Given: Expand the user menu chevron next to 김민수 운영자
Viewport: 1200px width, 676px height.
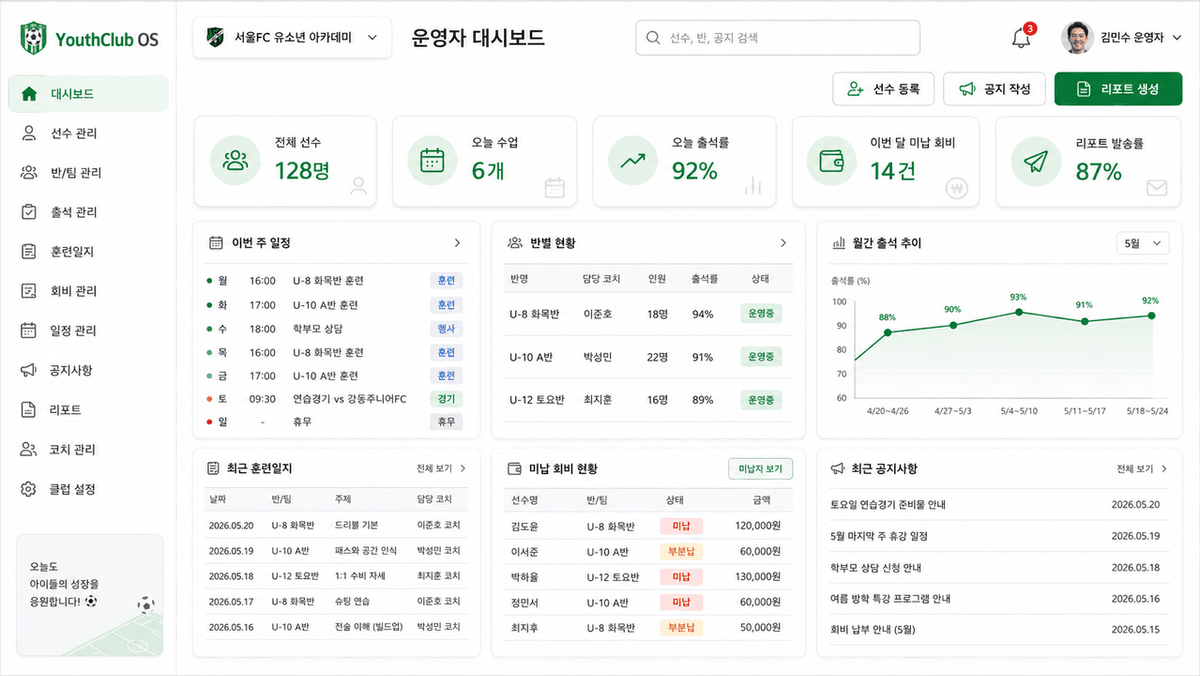Looking at the screenshot, I should pos(1177,38).
